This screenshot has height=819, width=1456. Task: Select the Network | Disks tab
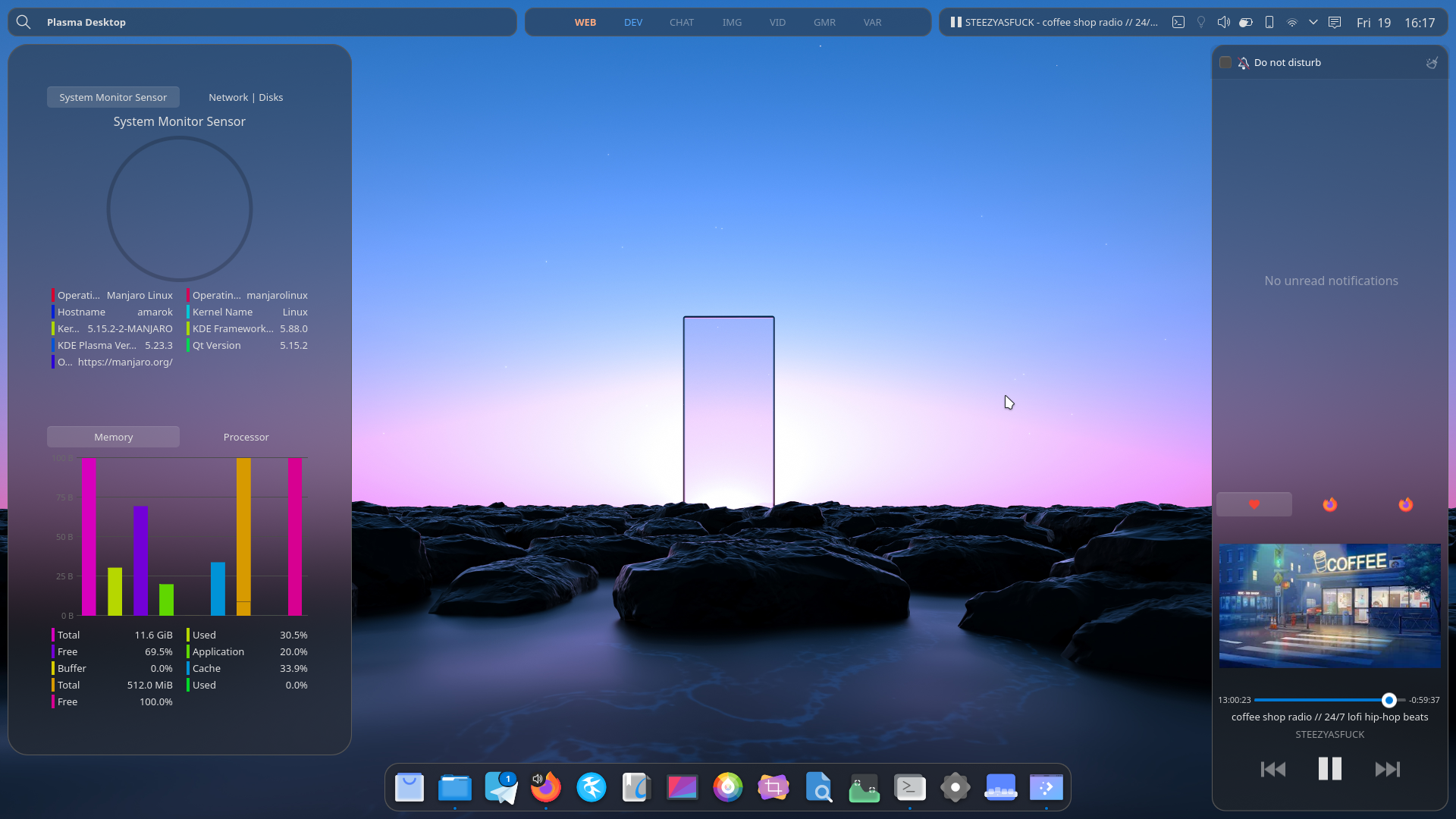click(246, 97)
